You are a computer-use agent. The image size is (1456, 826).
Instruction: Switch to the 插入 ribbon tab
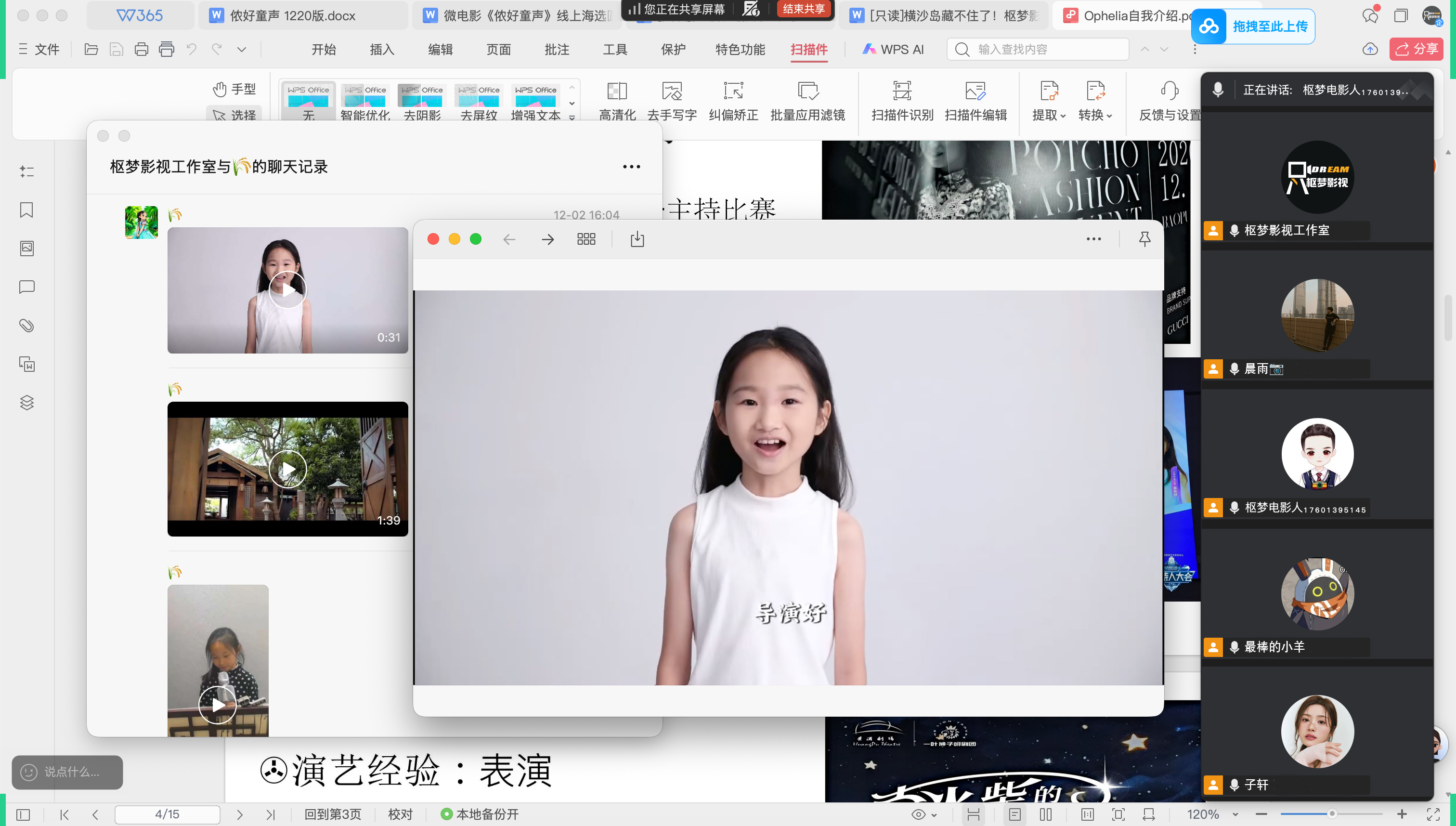click(382, 50)
